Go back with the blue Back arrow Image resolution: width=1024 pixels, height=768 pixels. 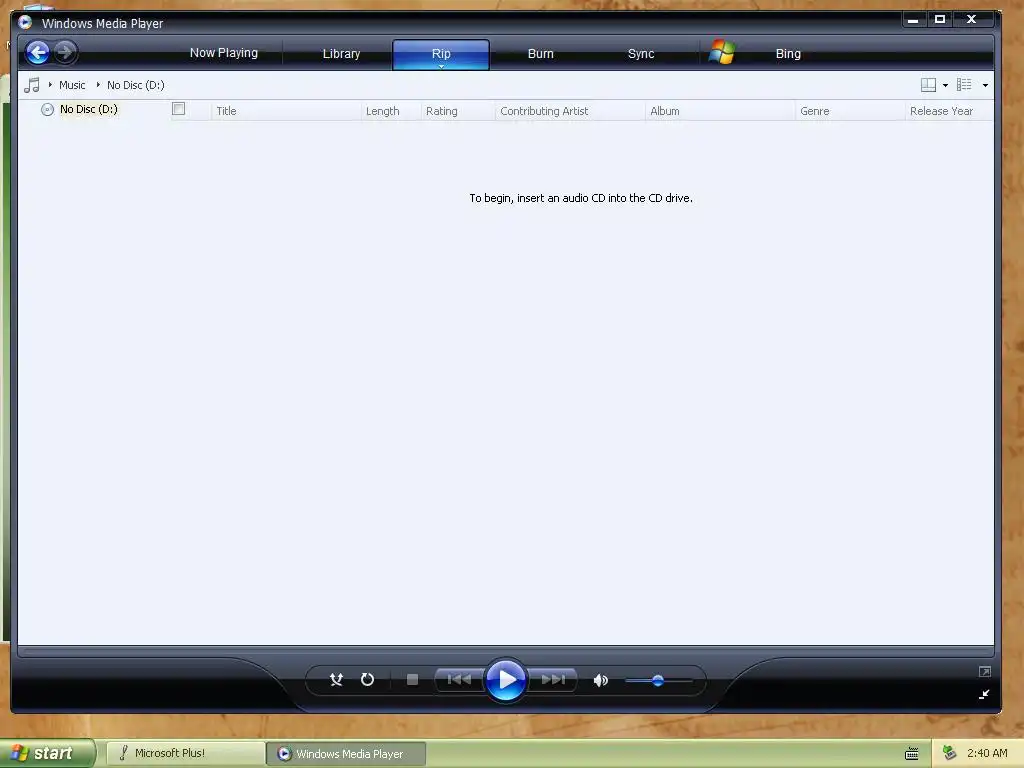(38, 52)
